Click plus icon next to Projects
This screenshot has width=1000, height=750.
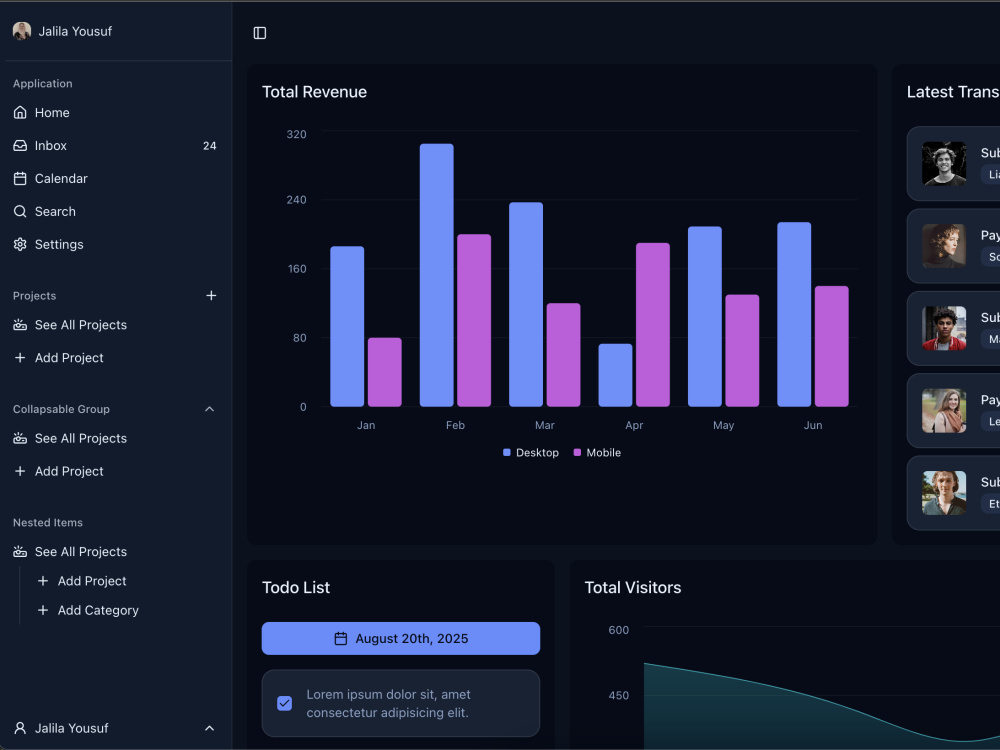211,295
